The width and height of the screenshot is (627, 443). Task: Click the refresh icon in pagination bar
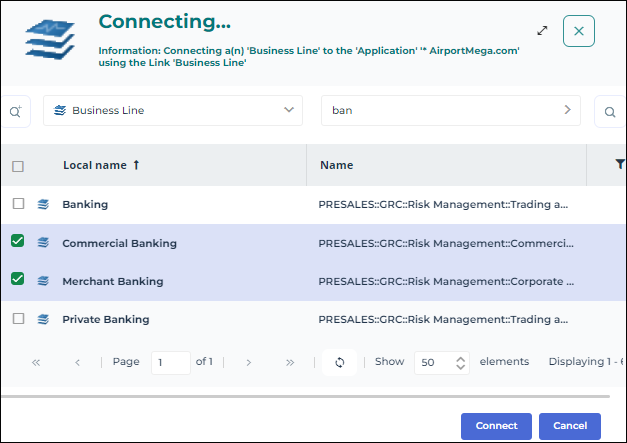point(339,362)
